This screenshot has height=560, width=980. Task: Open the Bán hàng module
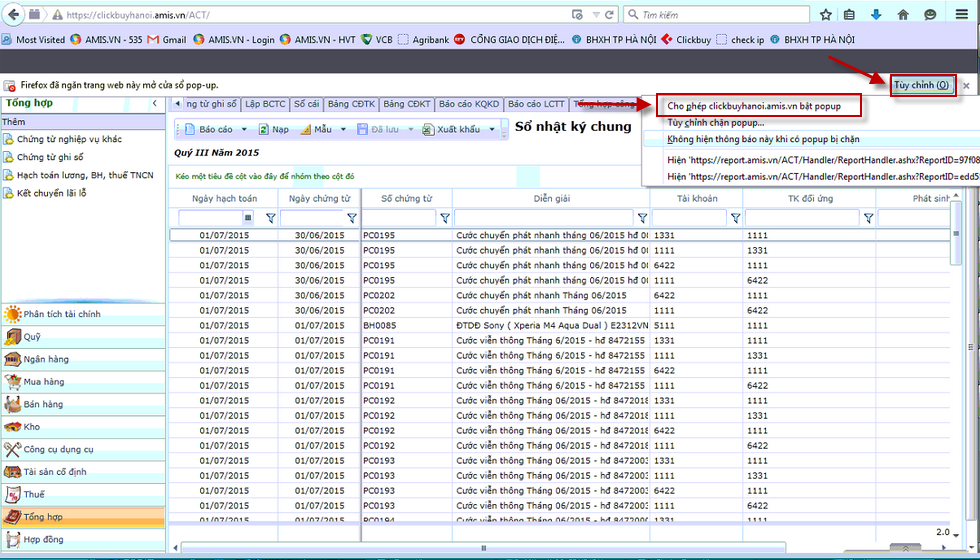coord(83,404)
